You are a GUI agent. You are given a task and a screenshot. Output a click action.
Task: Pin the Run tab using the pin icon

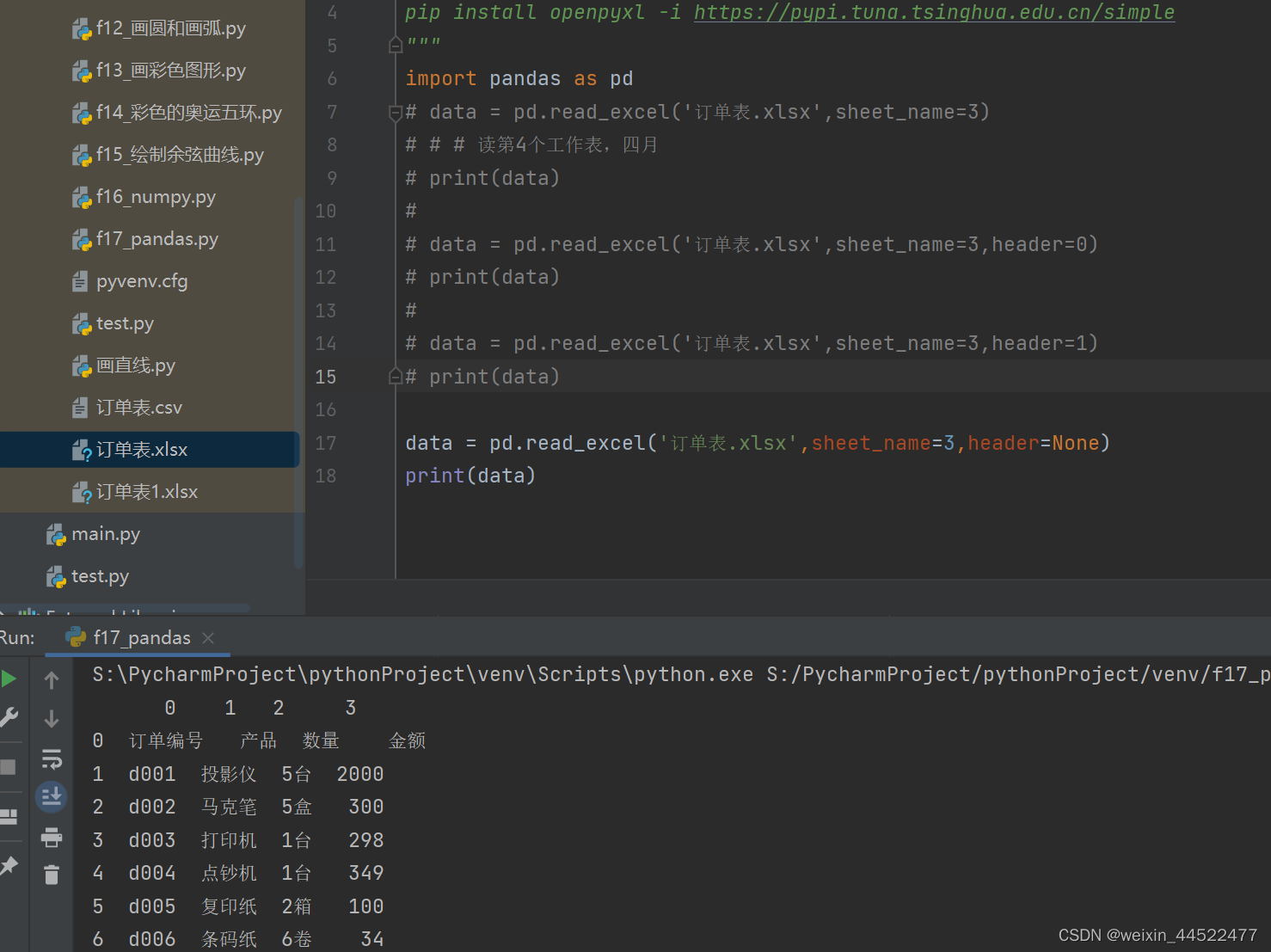[9, 866]
